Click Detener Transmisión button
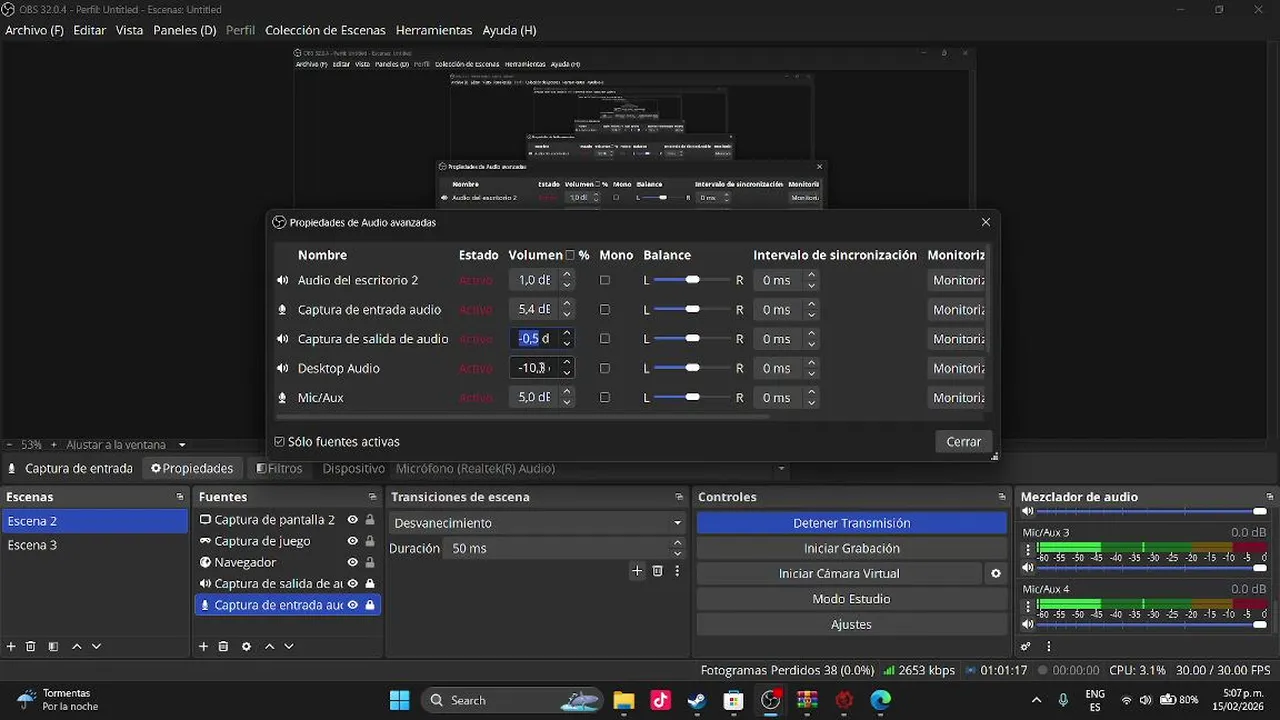1280x720 pixels. 851,523
